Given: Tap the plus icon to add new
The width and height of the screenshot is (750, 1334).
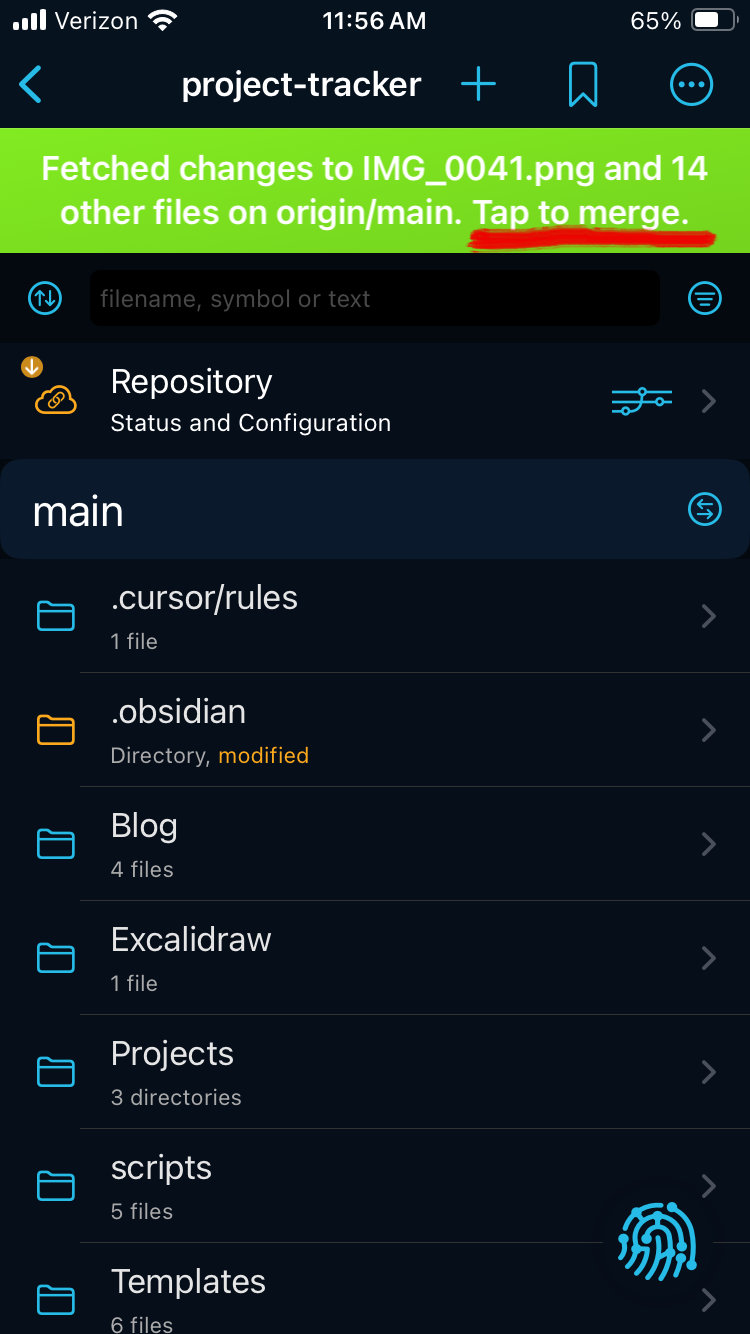Looking at the screenshot, I should pos(478,85).
